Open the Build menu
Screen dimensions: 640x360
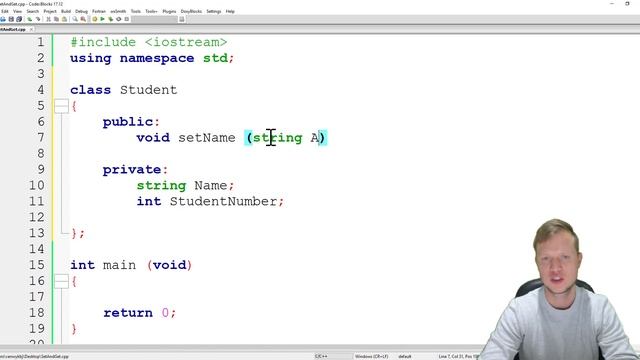66,11
